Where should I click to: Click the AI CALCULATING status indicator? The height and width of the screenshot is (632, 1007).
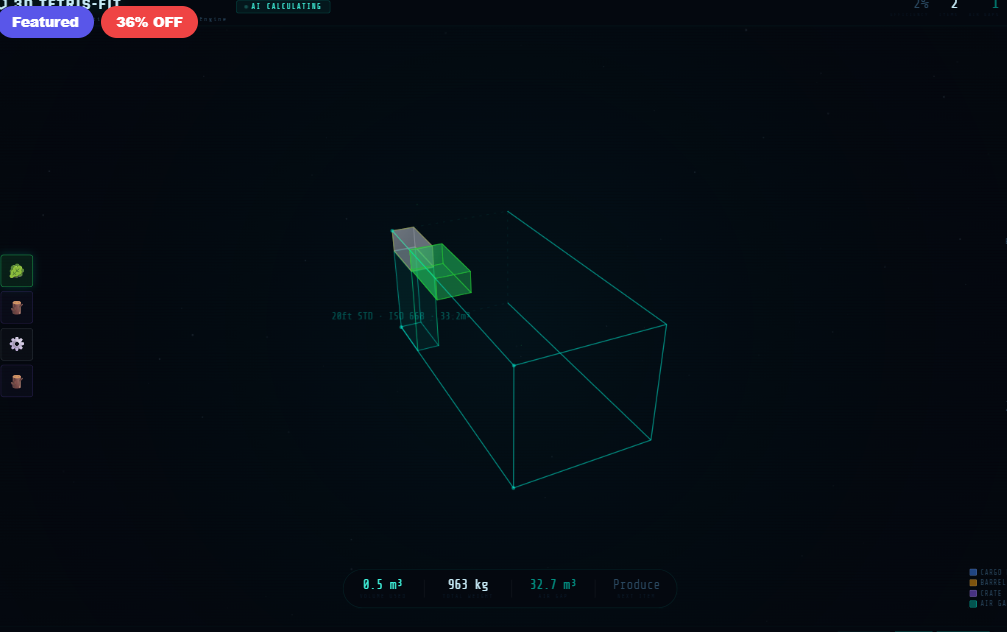tap(283, 6)
